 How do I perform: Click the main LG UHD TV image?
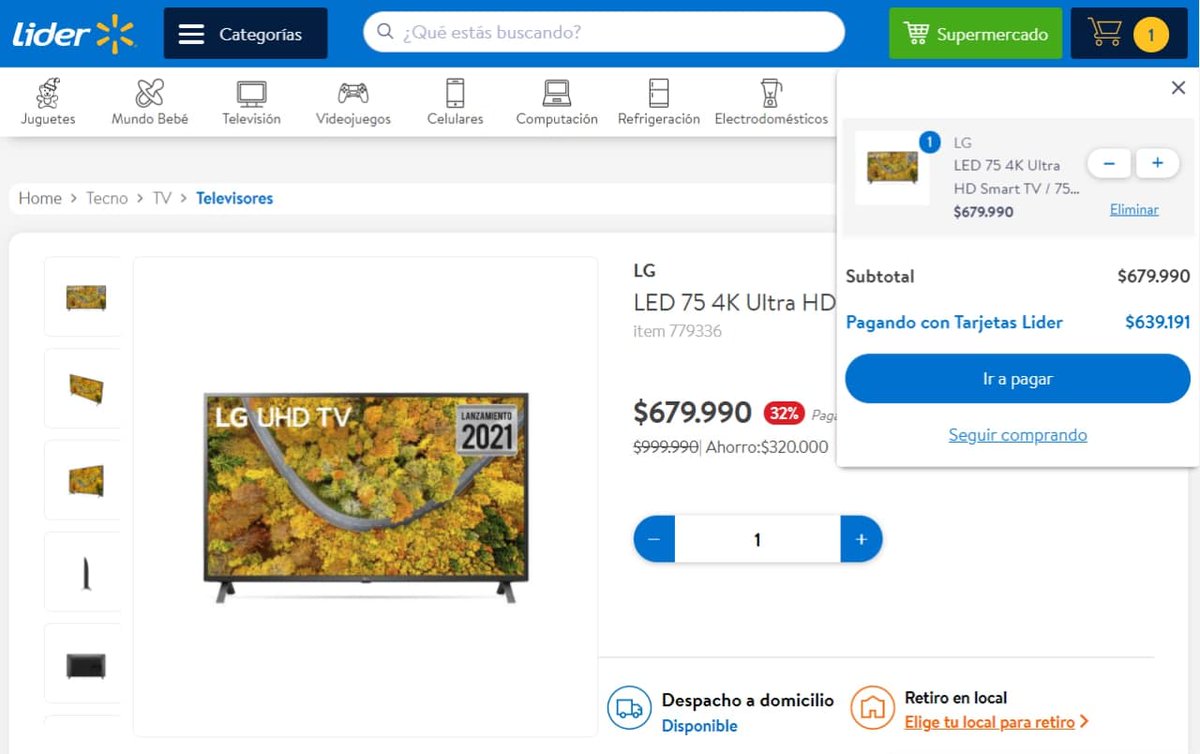tap(366, 497)
